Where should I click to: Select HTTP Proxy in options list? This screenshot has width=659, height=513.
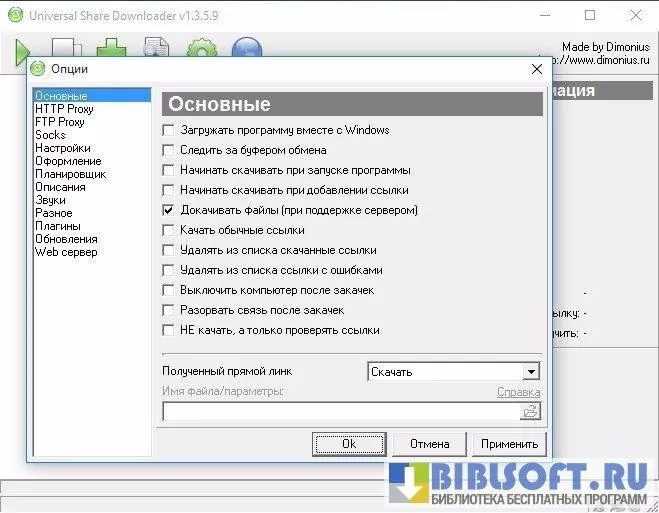[x=64, y=109]
